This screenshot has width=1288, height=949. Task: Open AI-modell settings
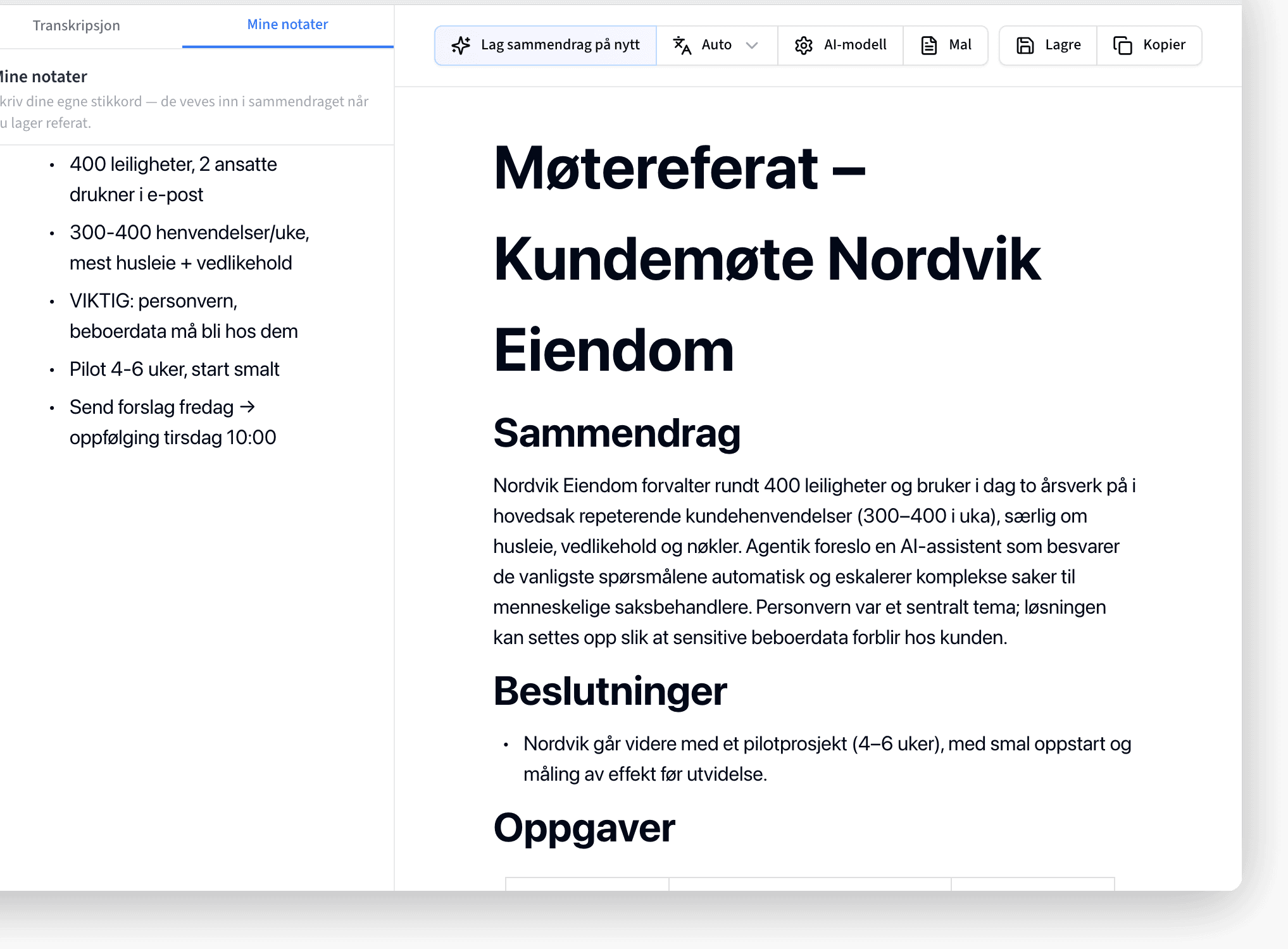tap(841, 45)
